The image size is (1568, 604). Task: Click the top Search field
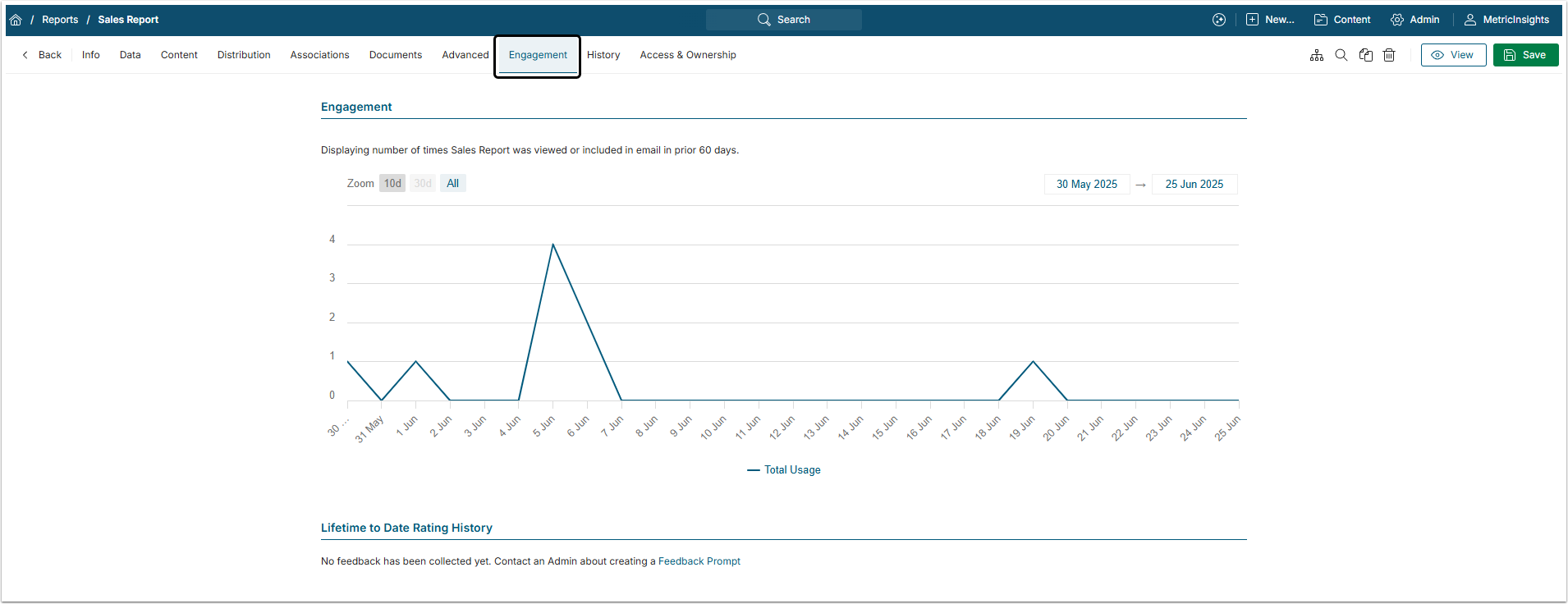[784, 20]
